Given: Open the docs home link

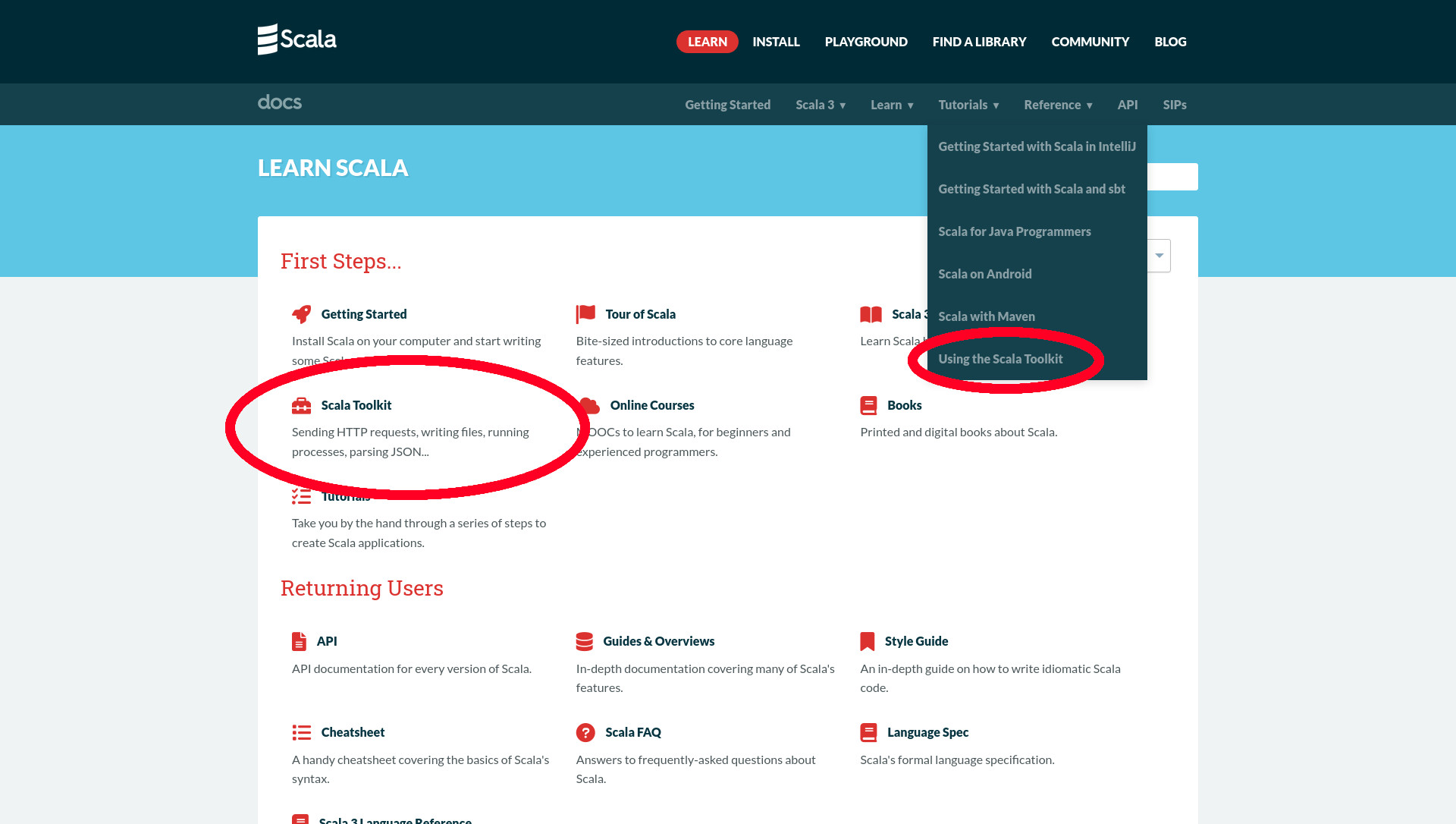Looking at the screenshot, I should point(279,102).
